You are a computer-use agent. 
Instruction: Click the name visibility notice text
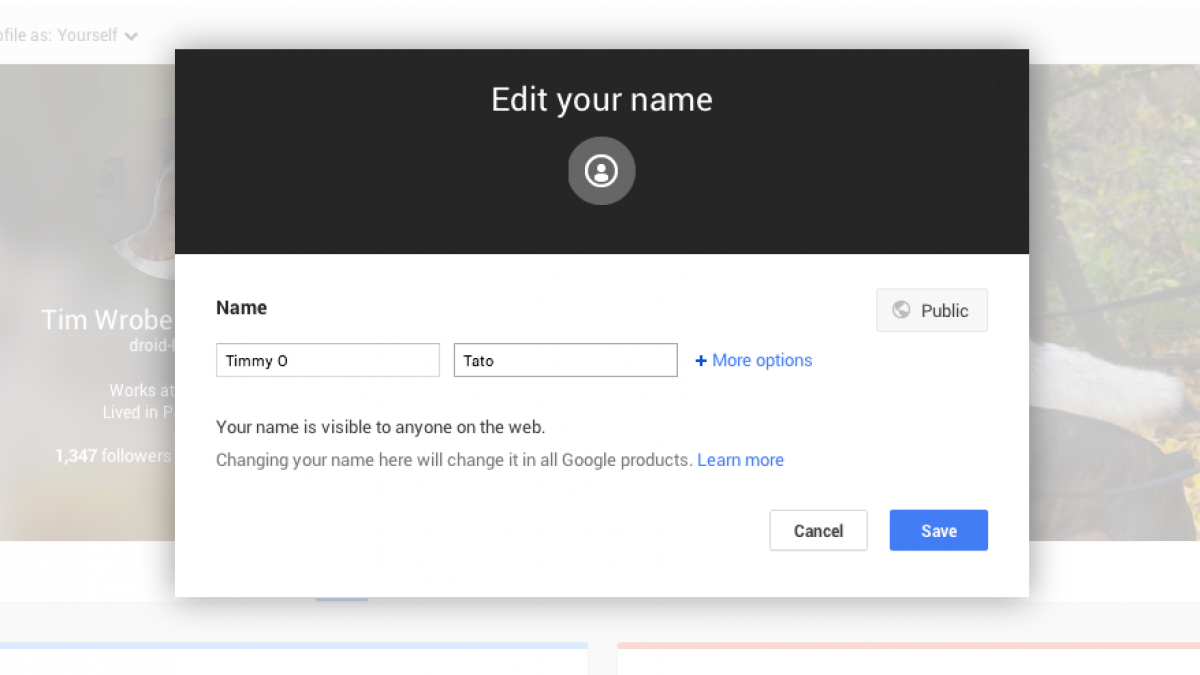[380, 428]
